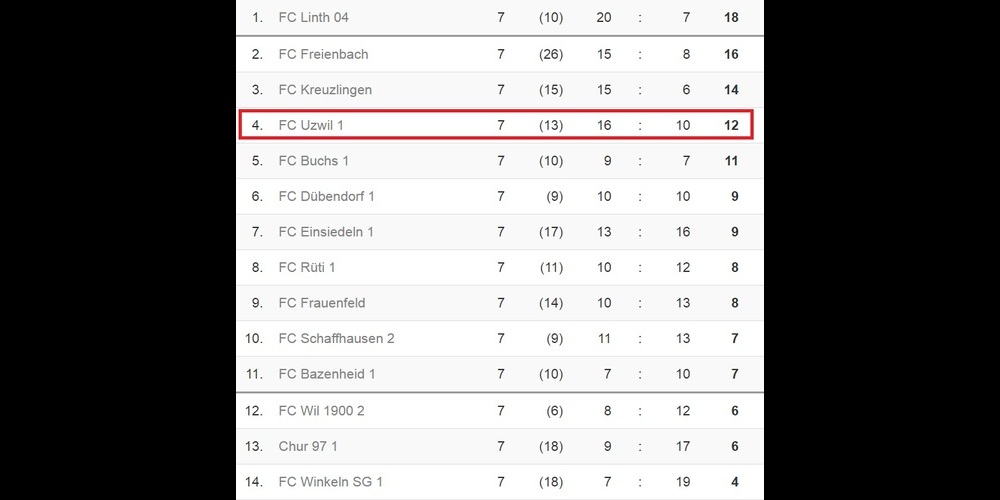
Task: Open FC Dübendorf 1 team page
Action: coord(326,197)
